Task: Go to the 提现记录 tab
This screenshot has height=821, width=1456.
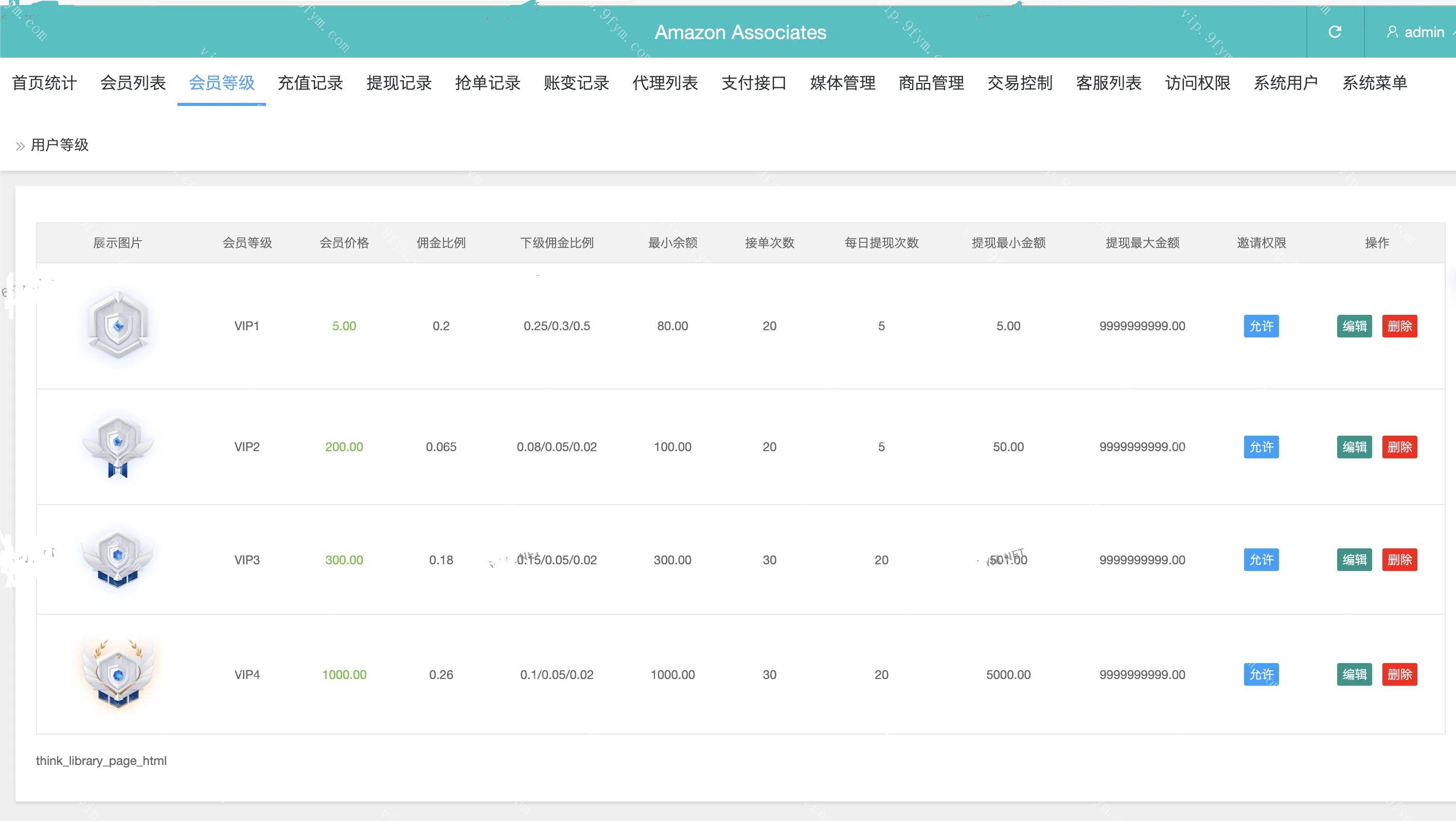Action: [399, 83]
